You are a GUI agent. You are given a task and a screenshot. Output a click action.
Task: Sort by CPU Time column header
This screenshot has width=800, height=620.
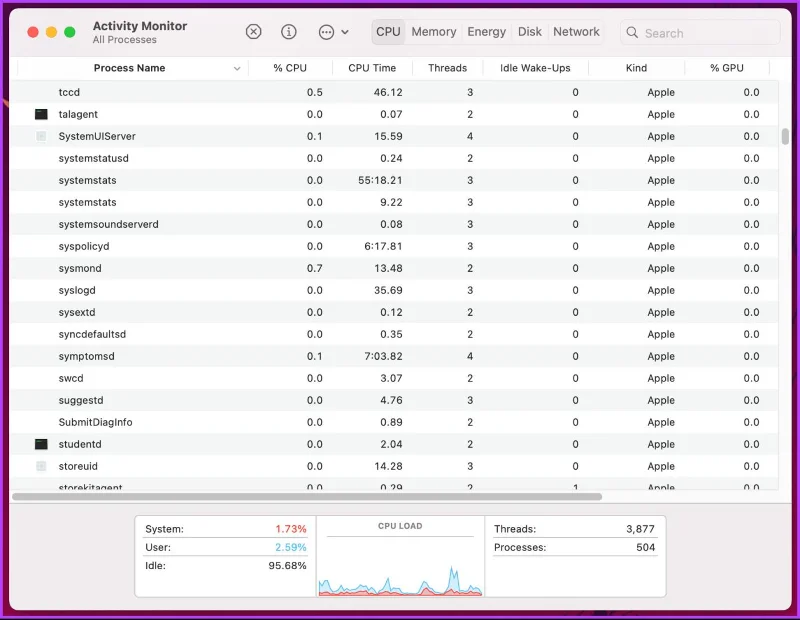pos(372,68)
